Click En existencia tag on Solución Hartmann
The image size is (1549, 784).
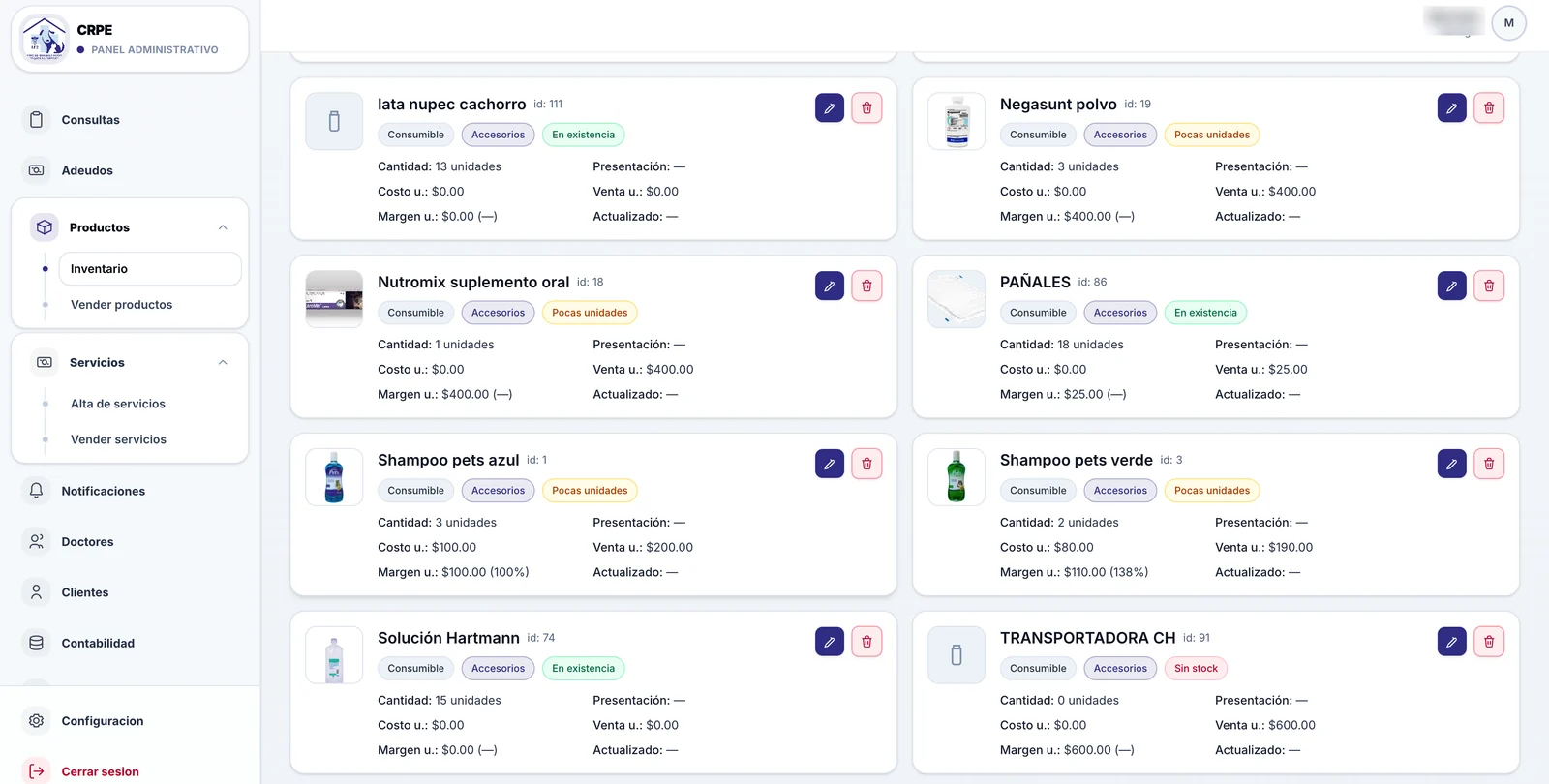point(584,669)
